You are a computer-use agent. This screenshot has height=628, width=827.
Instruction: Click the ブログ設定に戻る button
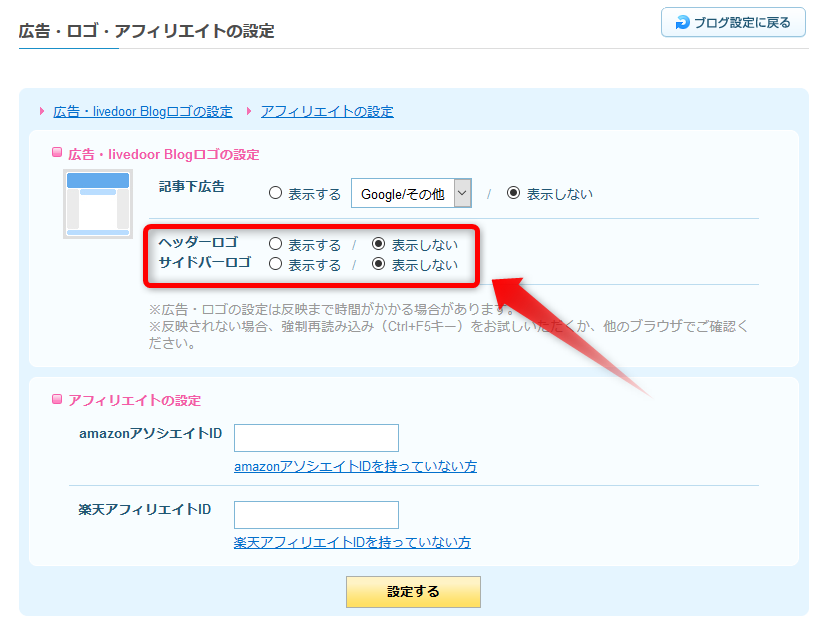point(733,22)
